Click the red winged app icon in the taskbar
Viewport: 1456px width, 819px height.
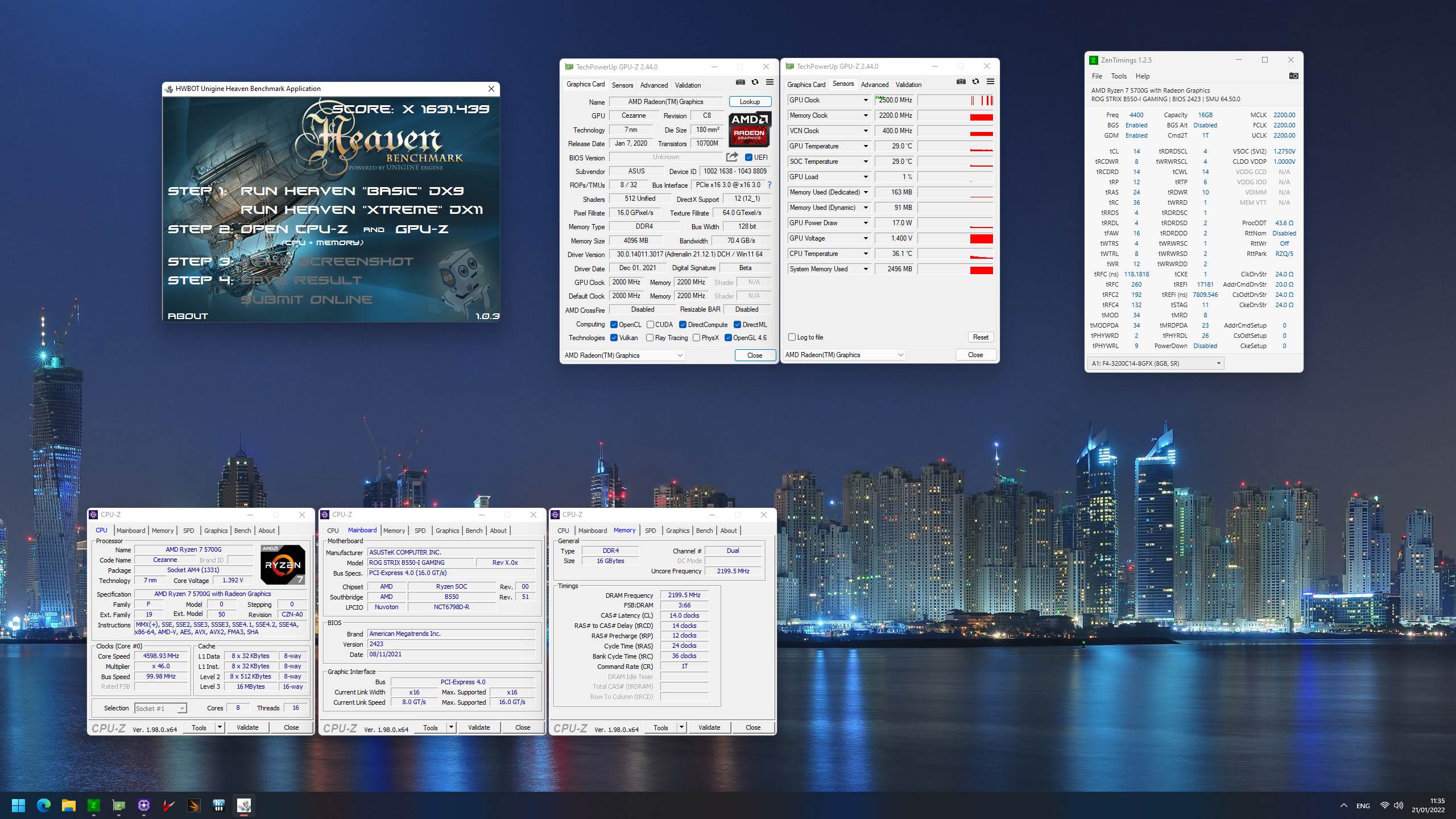click(x=169, y=805)
